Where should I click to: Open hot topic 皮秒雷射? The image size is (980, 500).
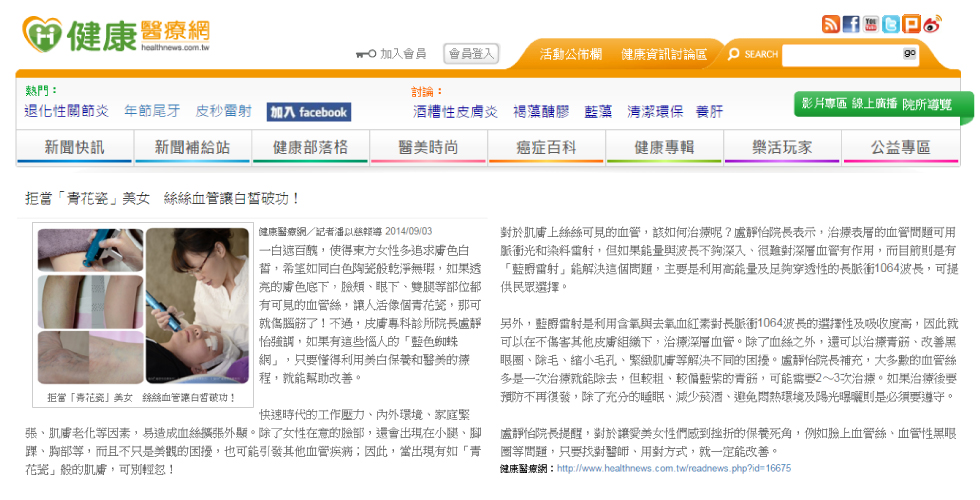click(x=223, y=111)
